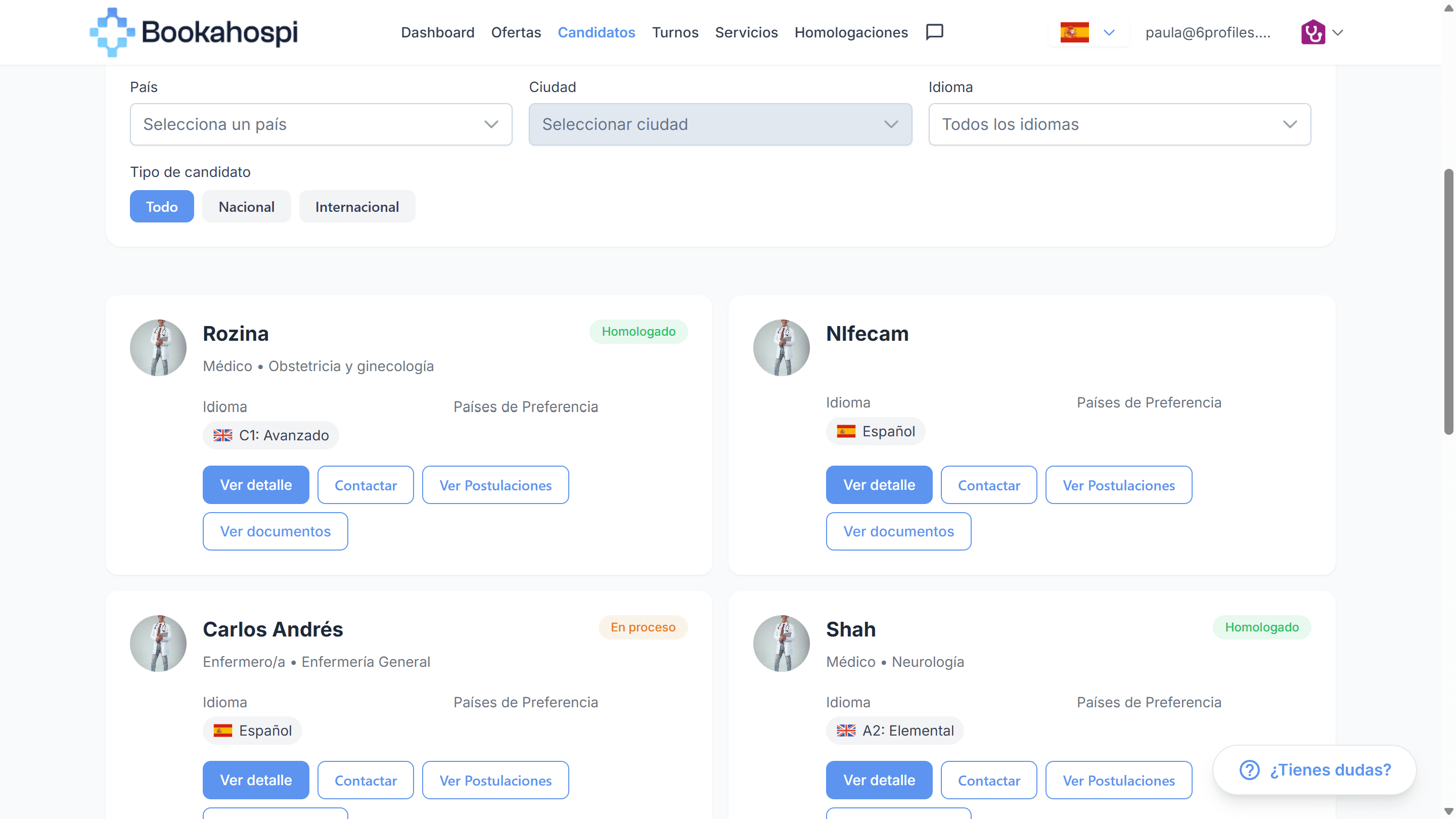
Task: Contact Rozina
Action: [366, 485]
